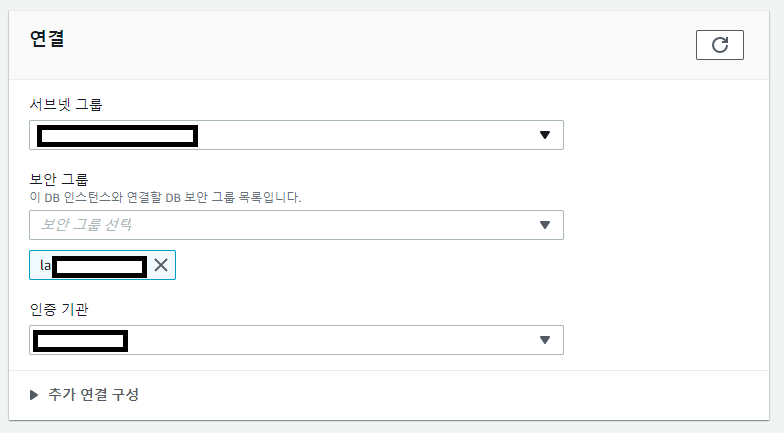Select the 인증 기관 combo box field
This screenshot has height=433, width=784.
(296, 340)
